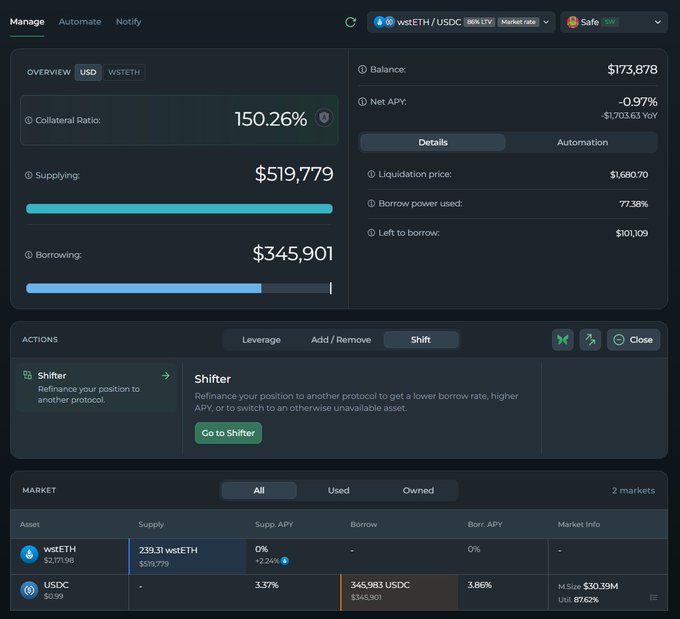Click the Shifter swap icon in the left card

point(27,375)
